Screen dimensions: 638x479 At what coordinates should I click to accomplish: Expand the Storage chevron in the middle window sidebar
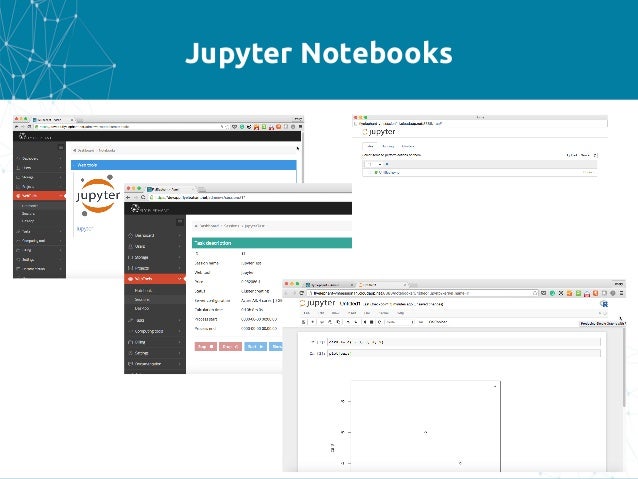pyautogui.click(x=179, y=258)
